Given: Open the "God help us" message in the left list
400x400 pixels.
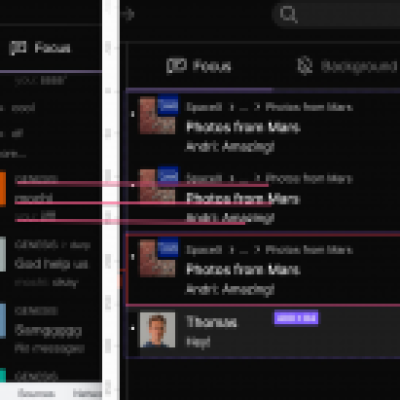Looking at the screenshot, I should pyautogui.click(x=51, y=264).
